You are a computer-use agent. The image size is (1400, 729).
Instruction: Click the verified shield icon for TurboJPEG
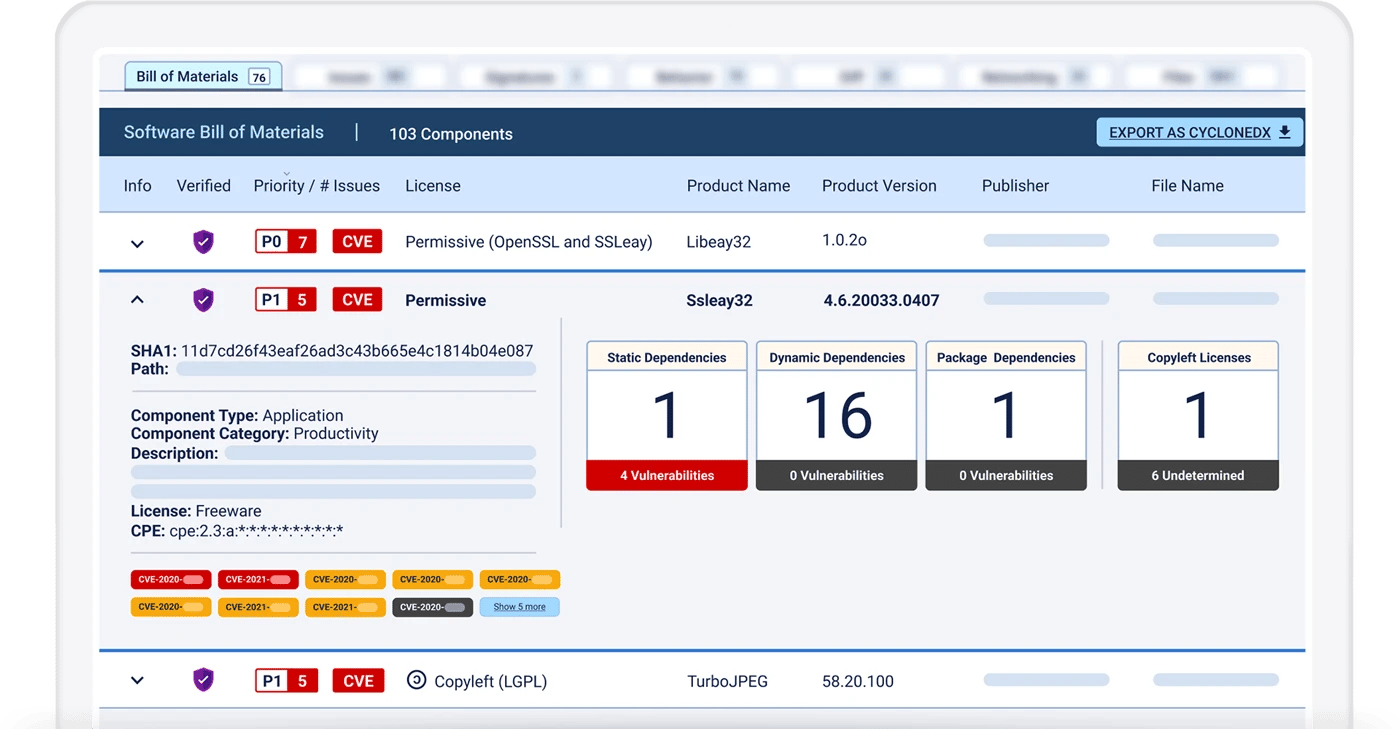pyautogui.click(x=203, y=680)
